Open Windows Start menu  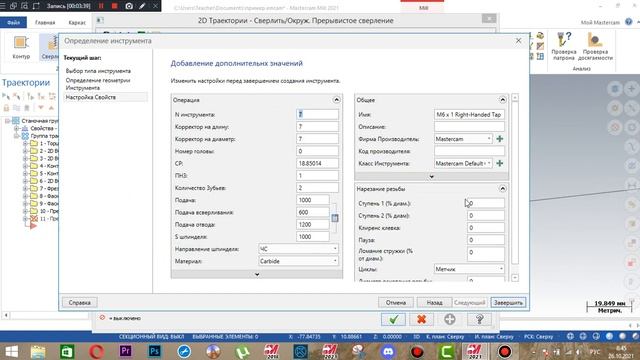[x=11, y=351]
